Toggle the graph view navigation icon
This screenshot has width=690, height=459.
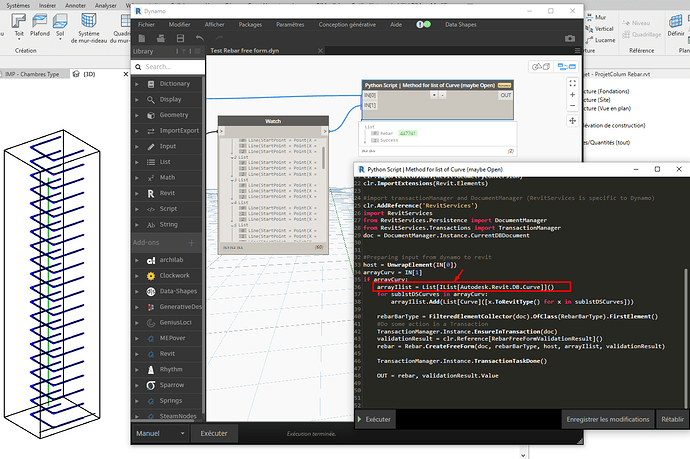(566, 66)
